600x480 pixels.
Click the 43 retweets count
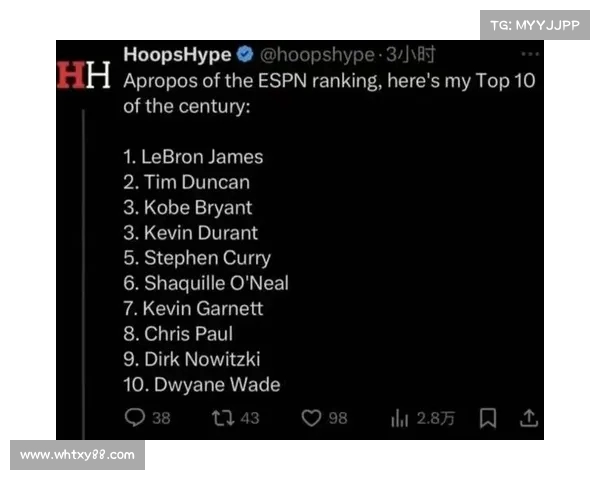click(250, 418)
